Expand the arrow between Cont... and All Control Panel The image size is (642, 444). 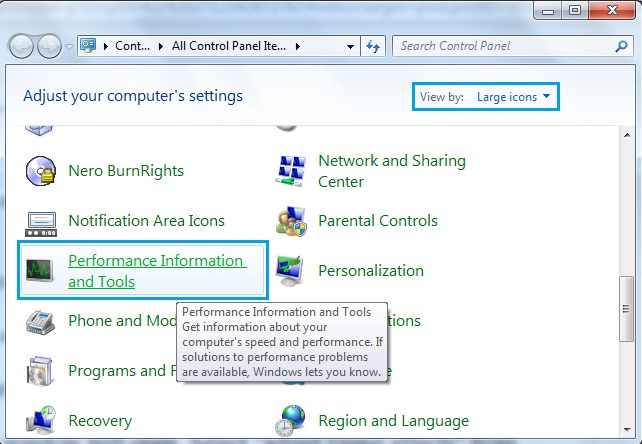160,46
